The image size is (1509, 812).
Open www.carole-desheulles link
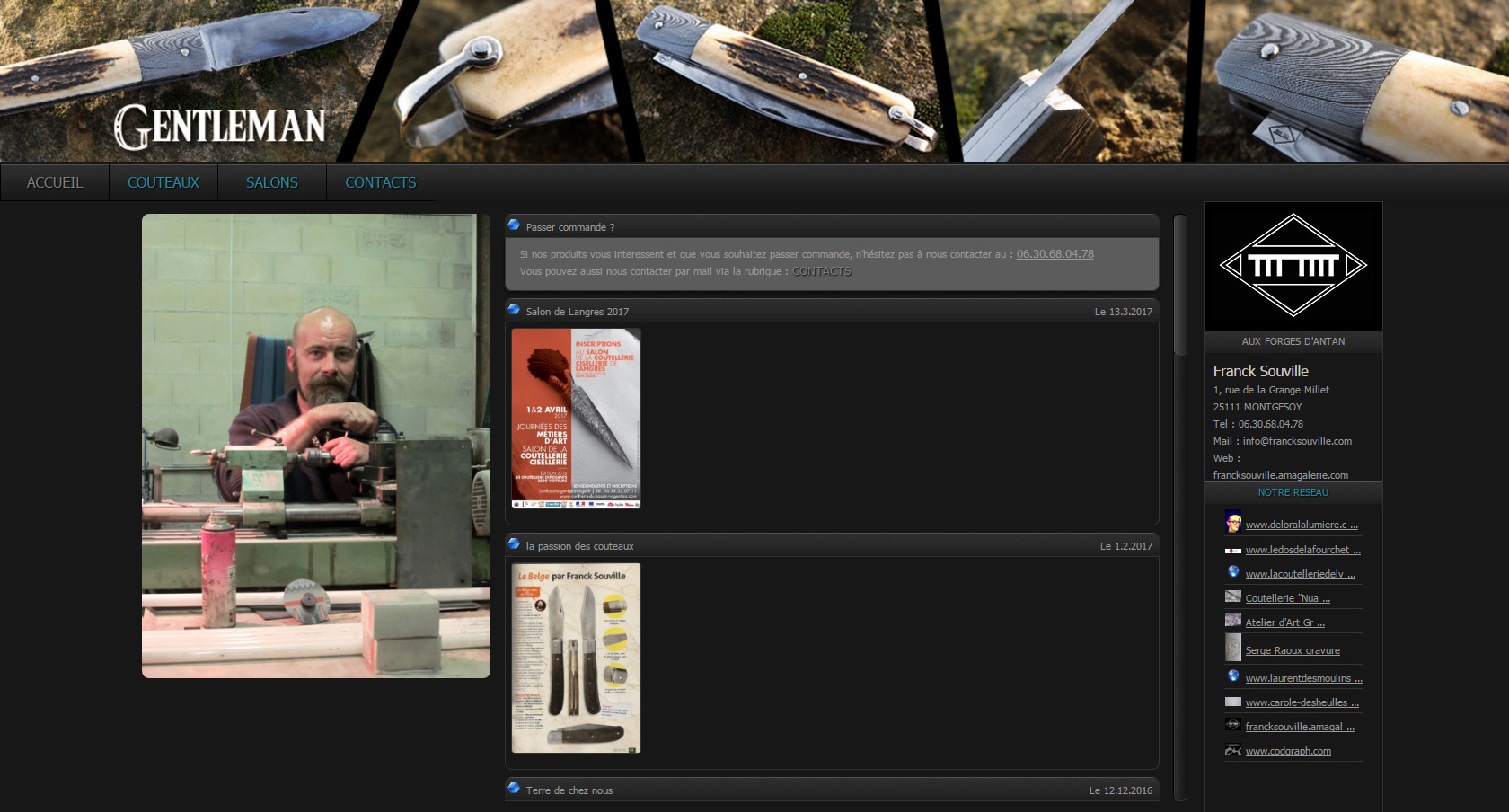(x=1302, y=702)
